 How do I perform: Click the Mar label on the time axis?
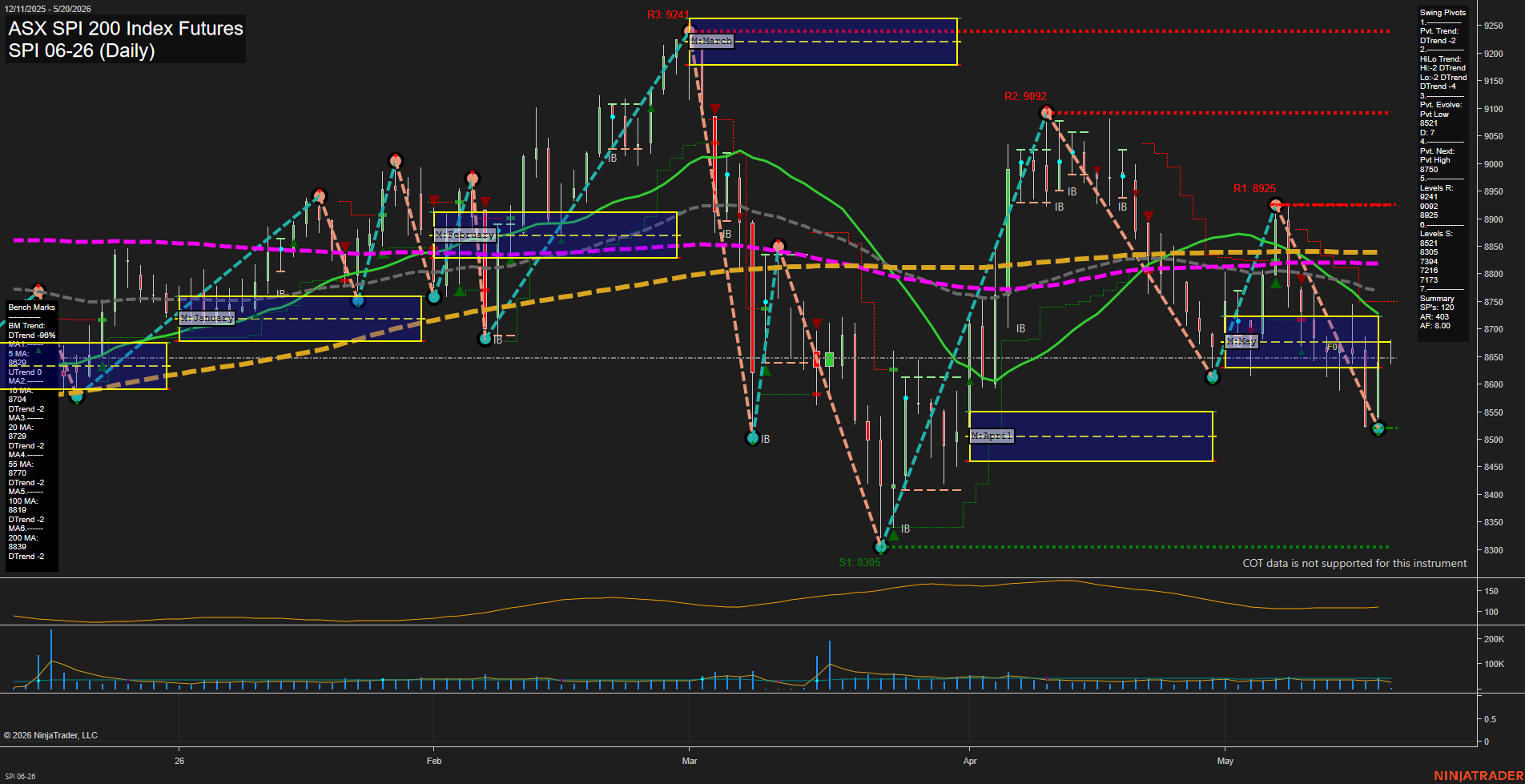(690, 761)
